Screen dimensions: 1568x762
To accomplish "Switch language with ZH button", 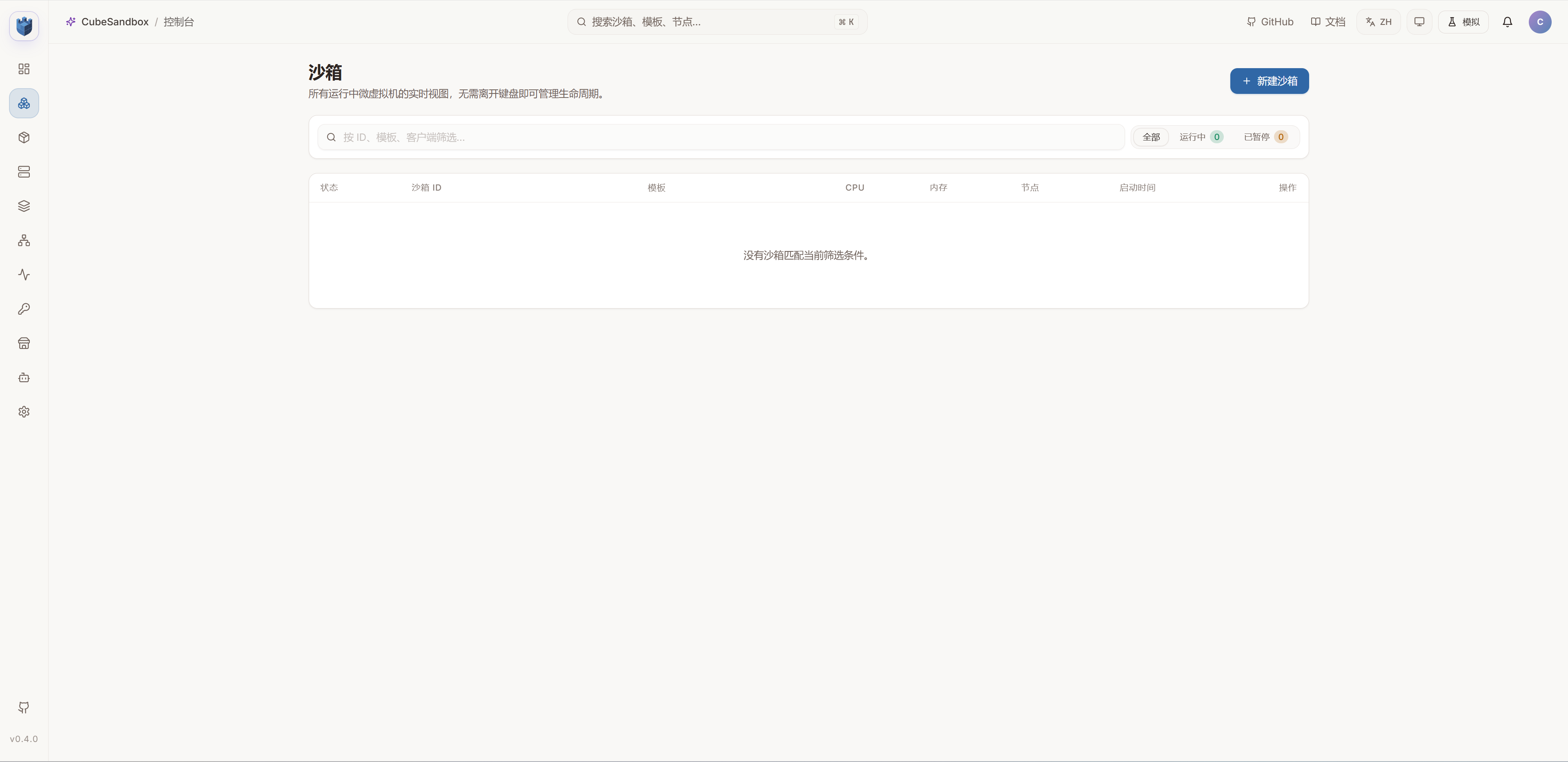I will [x=1378, y=22].
